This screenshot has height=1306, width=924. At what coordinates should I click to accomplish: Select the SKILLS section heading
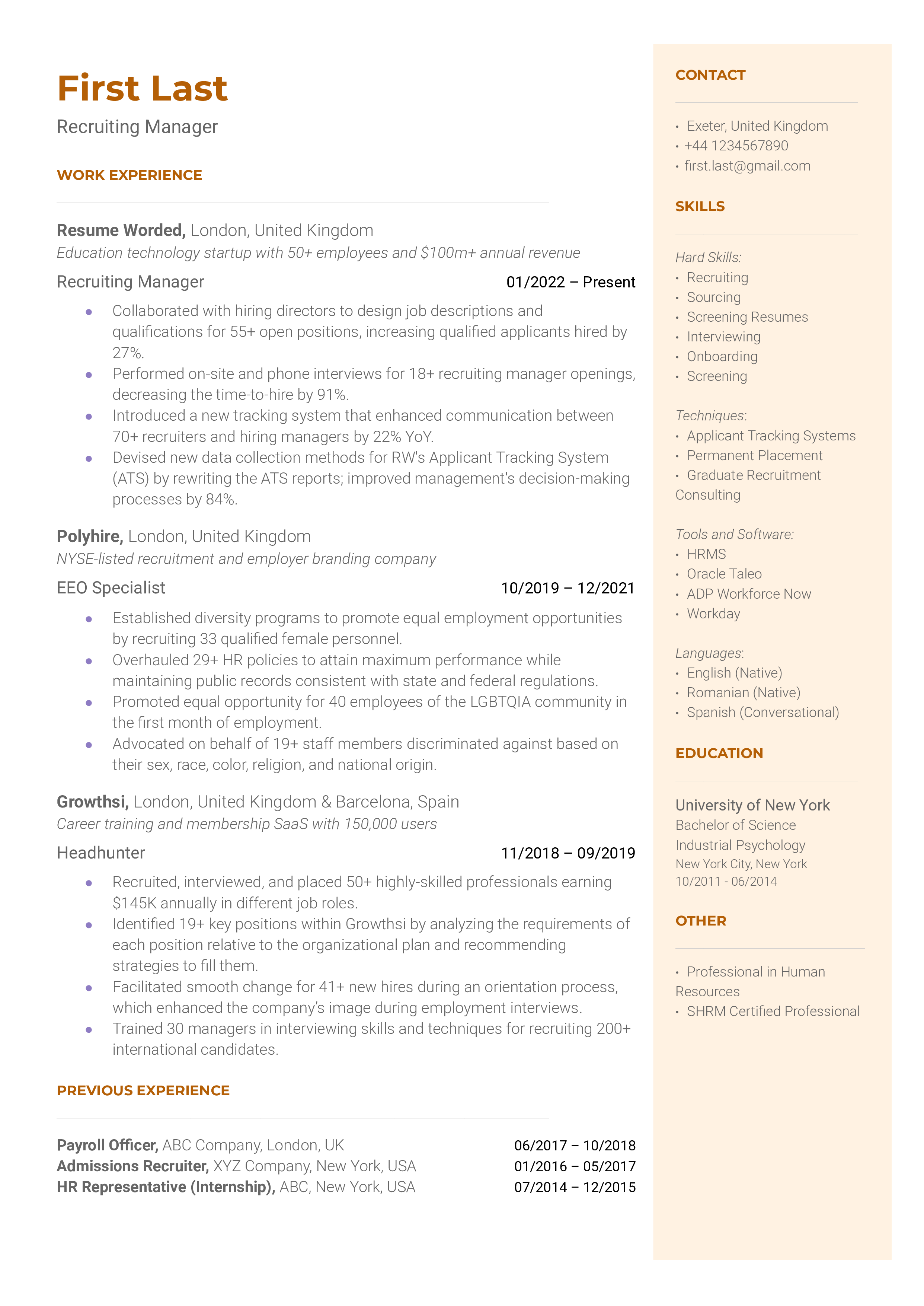click(x=703, y=206)
